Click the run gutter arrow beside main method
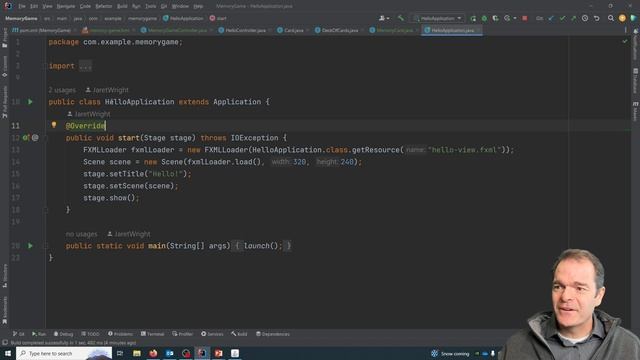 pos(30,246)
